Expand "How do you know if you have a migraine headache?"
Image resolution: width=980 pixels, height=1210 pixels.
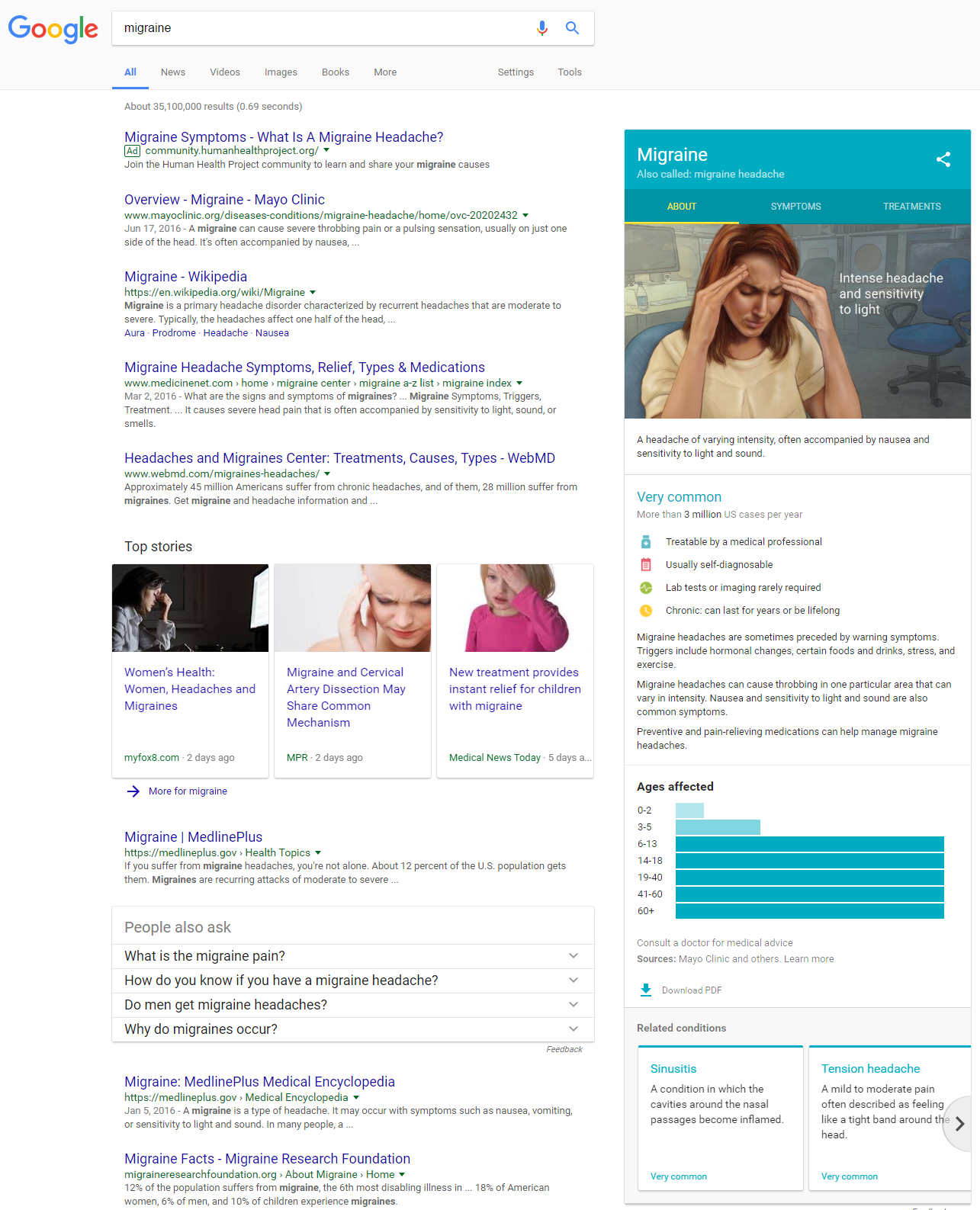coord(353,981)
